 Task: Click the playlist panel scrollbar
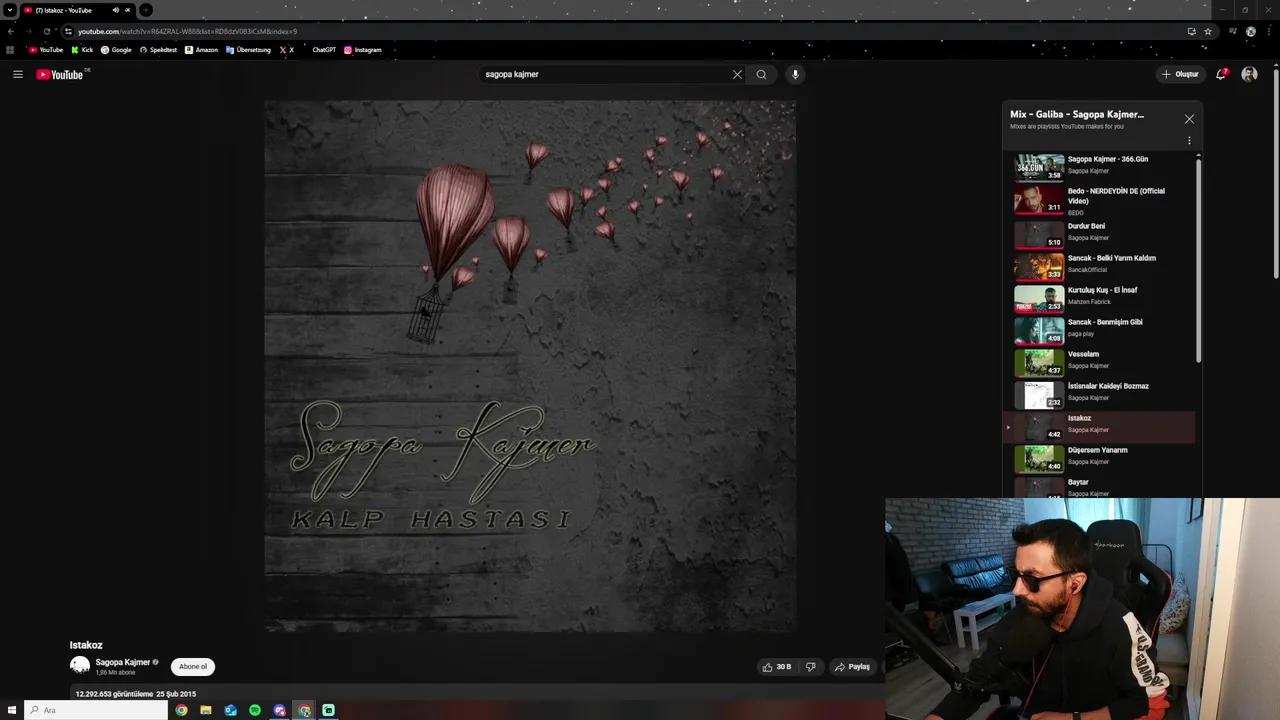[x=1198, y=260]
